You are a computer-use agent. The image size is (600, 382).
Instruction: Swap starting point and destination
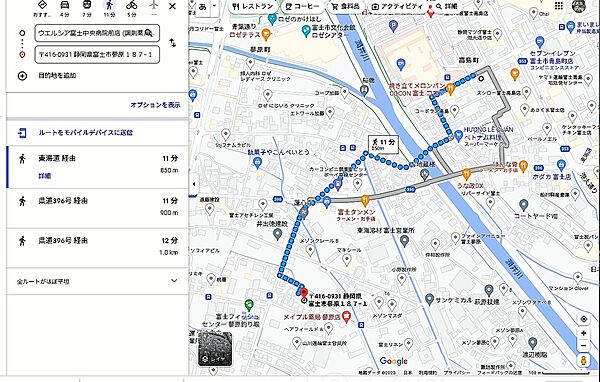[173, 43]
